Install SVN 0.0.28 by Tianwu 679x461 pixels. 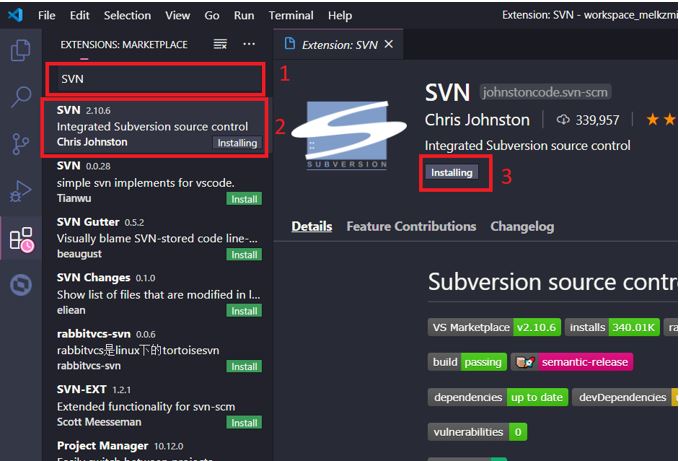click(244, 199)
